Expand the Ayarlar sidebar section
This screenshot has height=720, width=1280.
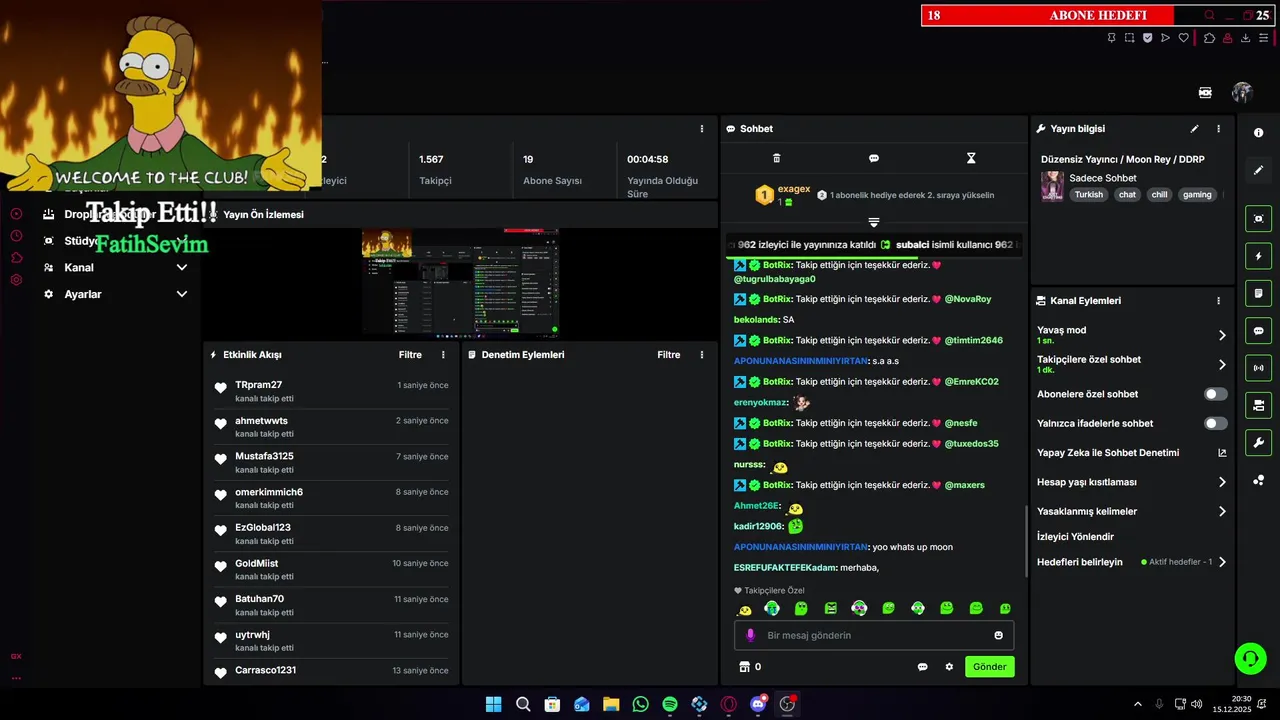click(x=182, y=294)
